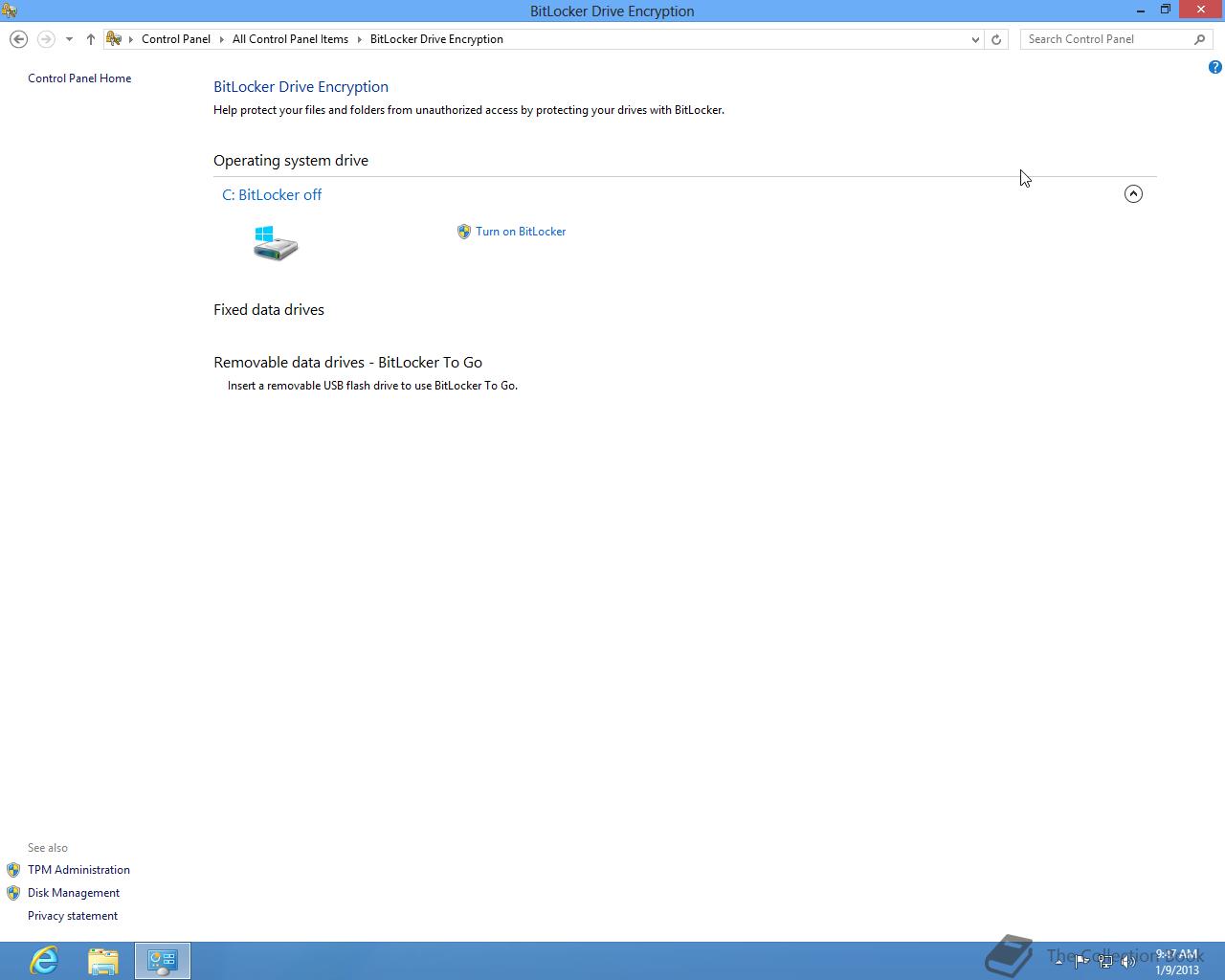Click the shield icon next to TPM Administration
The image size is (1225, 980).
(x=13, y=870)
